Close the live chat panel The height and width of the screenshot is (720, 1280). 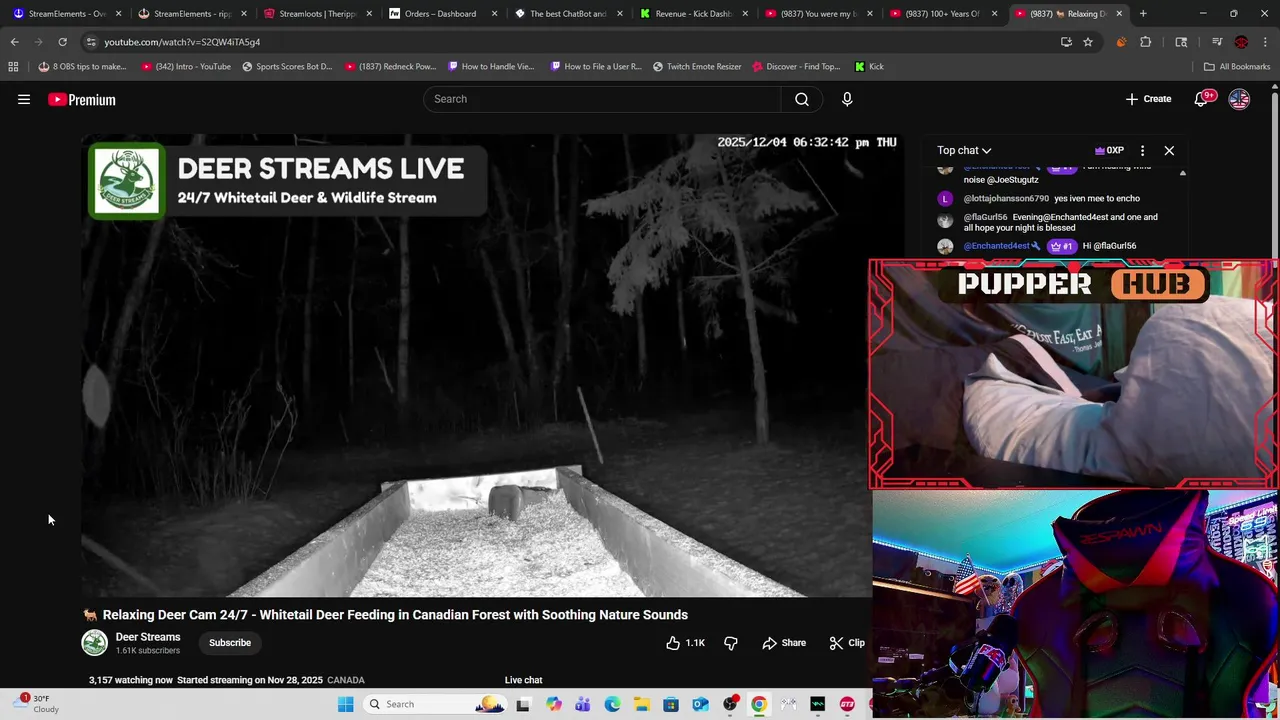1169,150
